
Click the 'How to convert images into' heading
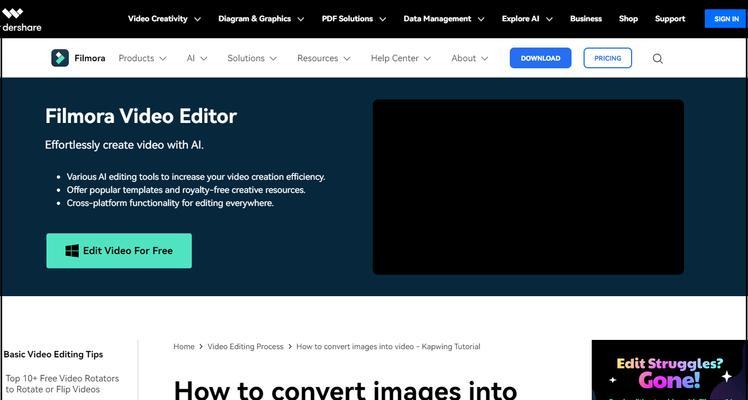(345, 389)
